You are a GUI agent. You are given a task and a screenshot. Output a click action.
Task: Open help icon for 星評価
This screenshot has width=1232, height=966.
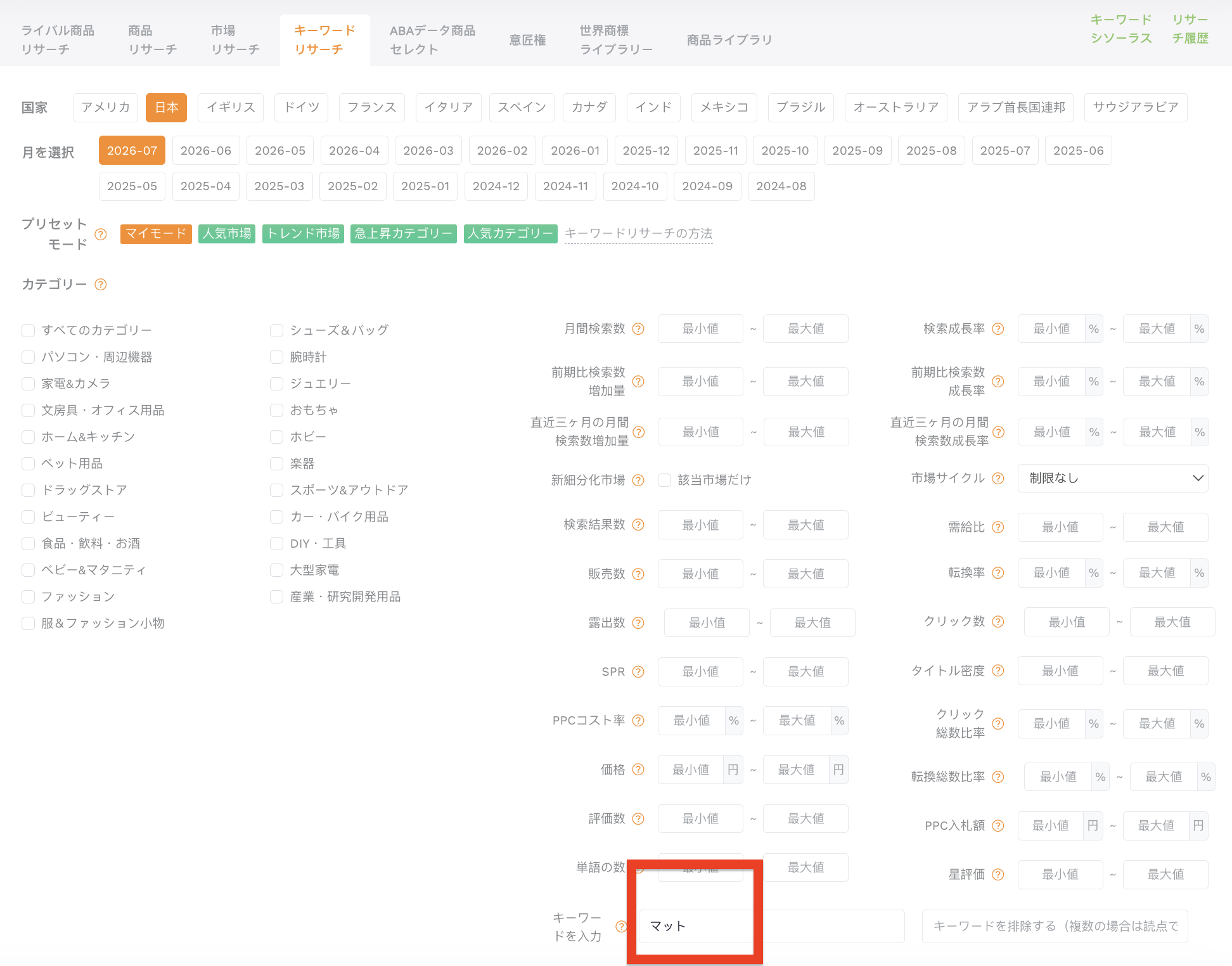coord(998,875)
